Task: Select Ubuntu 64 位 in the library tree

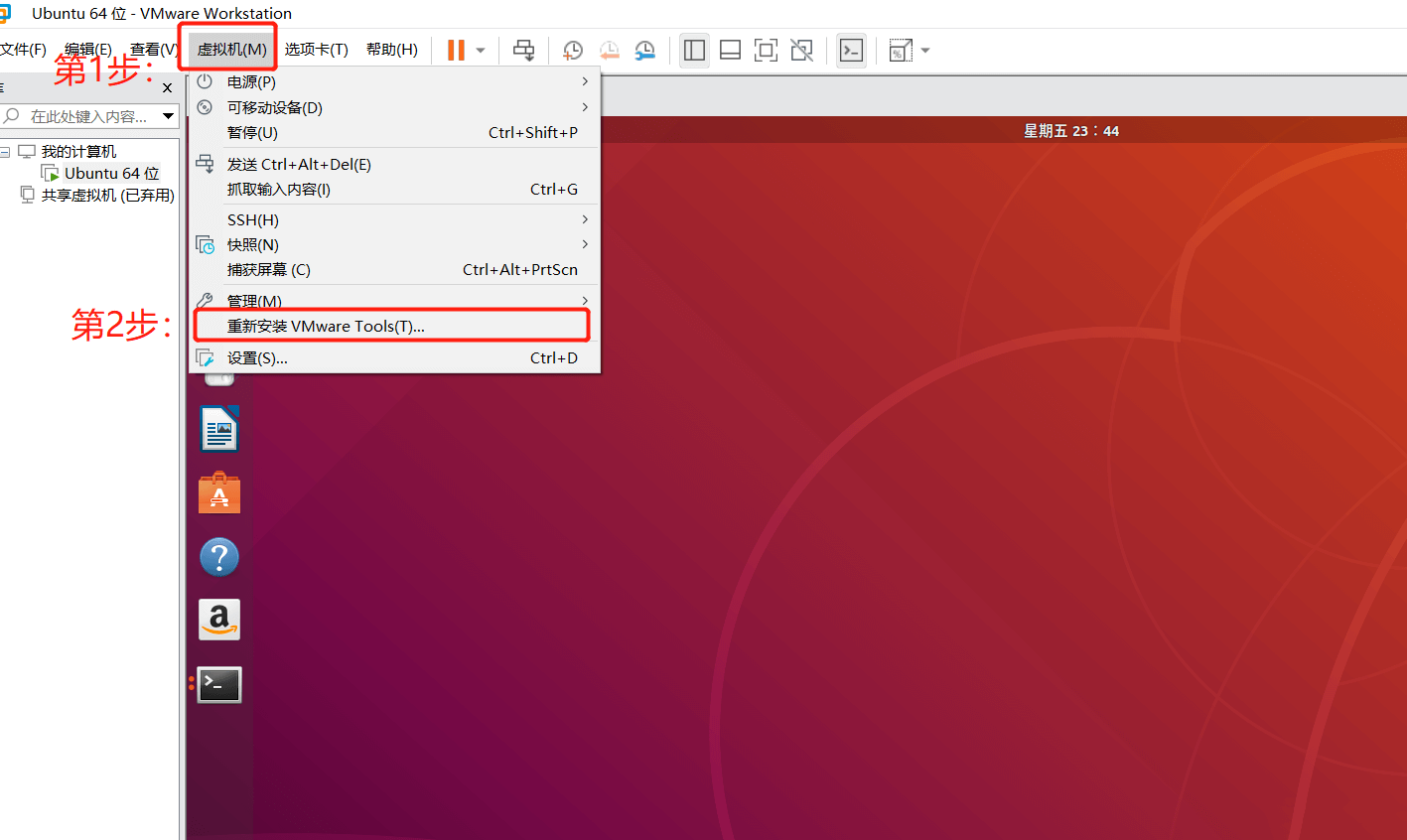Action: (x=111, y=173)
